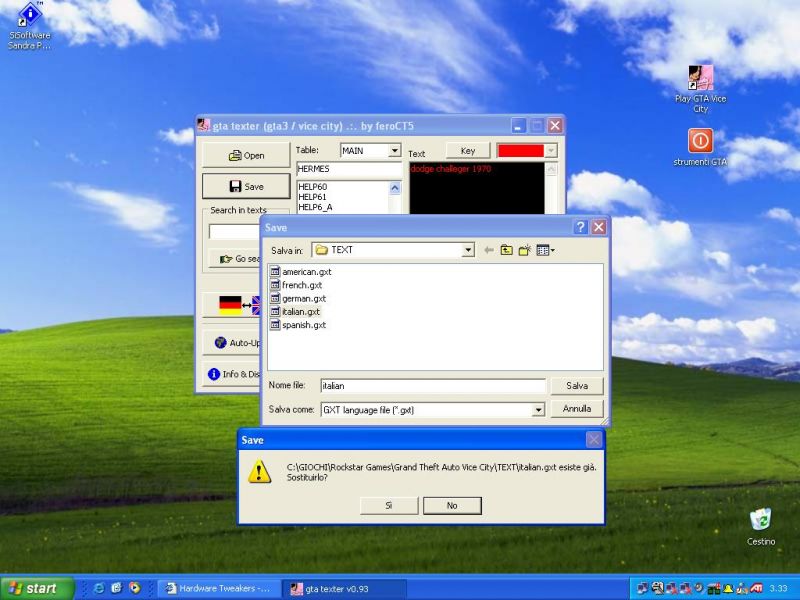Click the ATI tray icon
Image resolution: width=800 pixels, height=600 pixels.
tap(756, 588)
